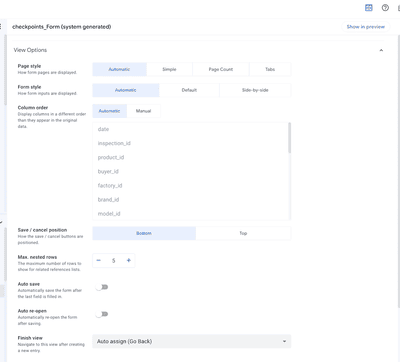
Task: Click the max nested rows value 5
Action: (114, 261)
